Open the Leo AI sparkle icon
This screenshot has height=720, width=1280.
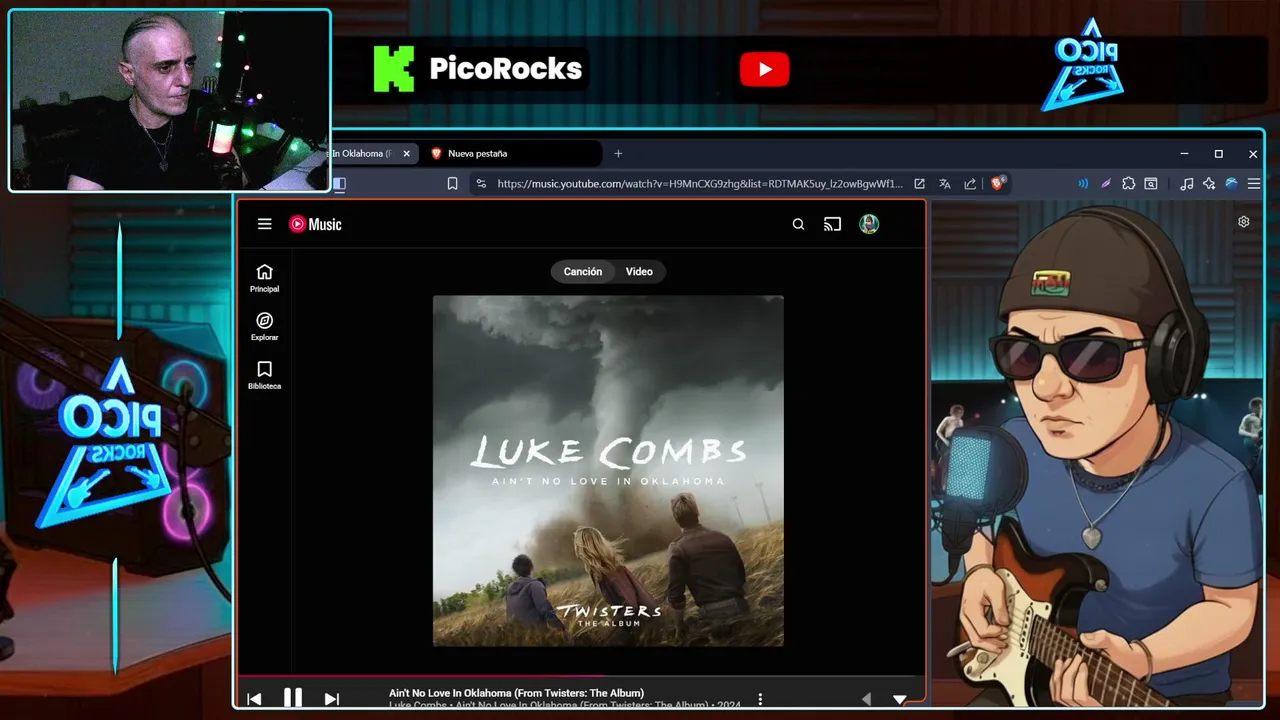(x=1209, y=183)
